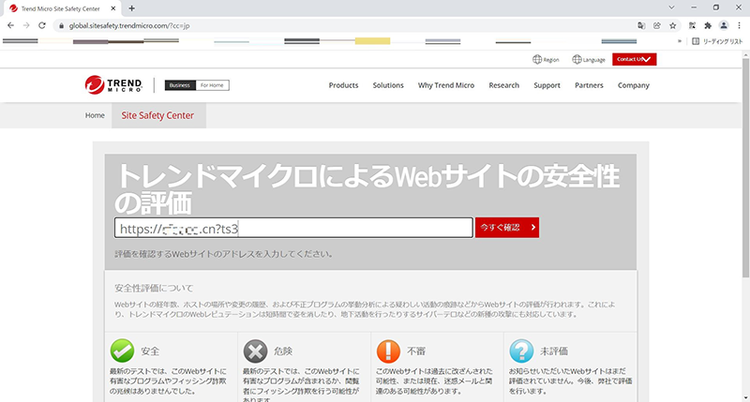Bookmark this page with star icon
The height and width of the screenshot is (402, 750).
pos(673,26)
